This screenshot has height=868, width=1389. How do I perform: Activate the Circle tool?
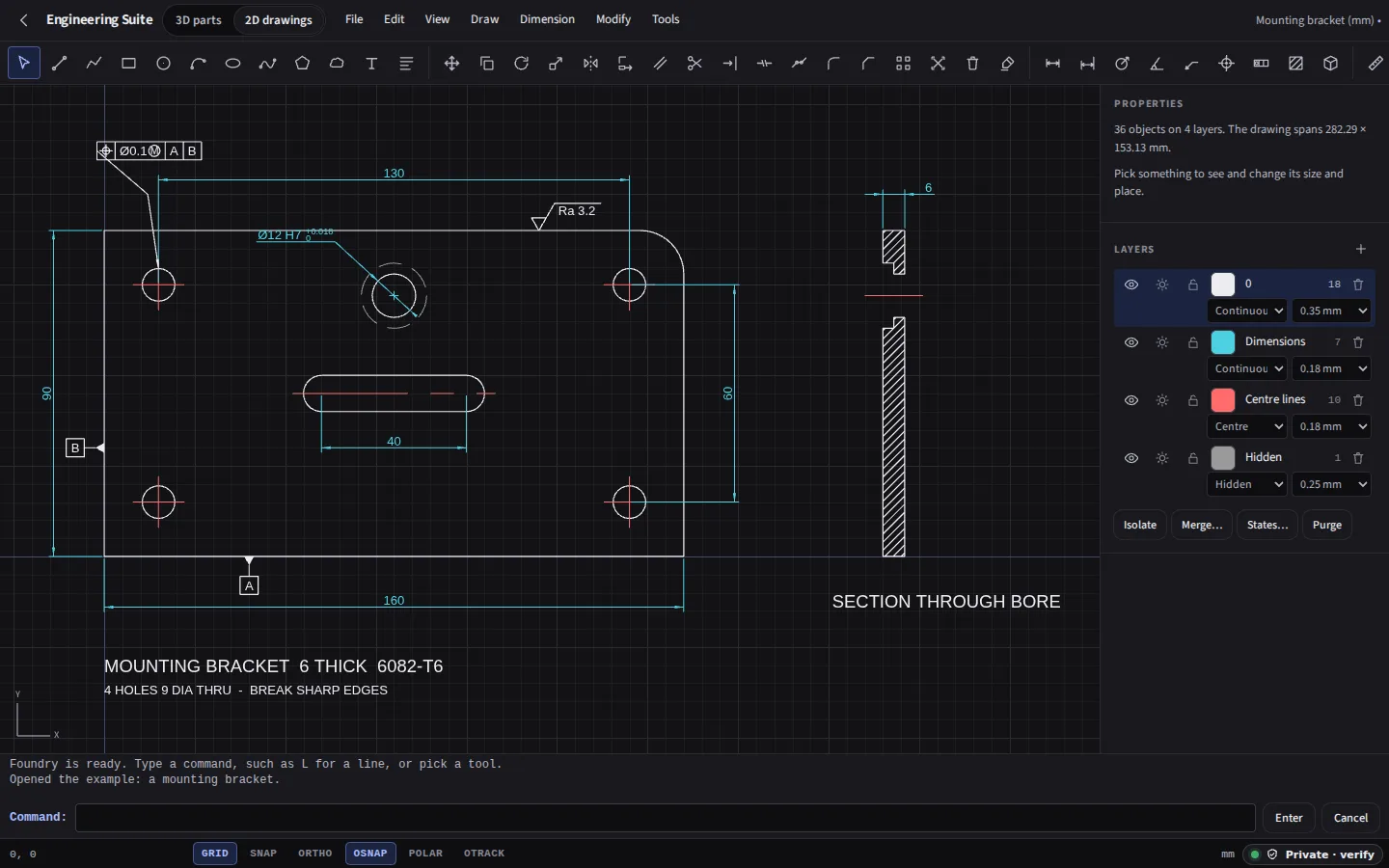point(163,64)
